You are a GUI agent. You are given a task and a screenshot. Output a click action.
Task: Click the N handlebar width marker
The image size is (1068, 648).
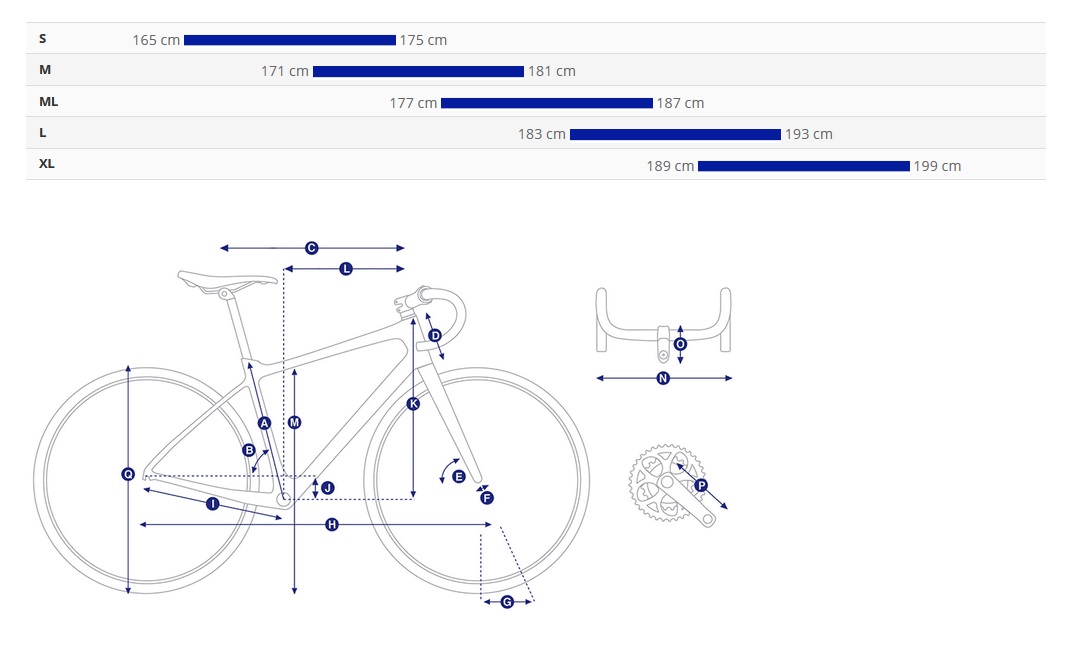(663, 378)
